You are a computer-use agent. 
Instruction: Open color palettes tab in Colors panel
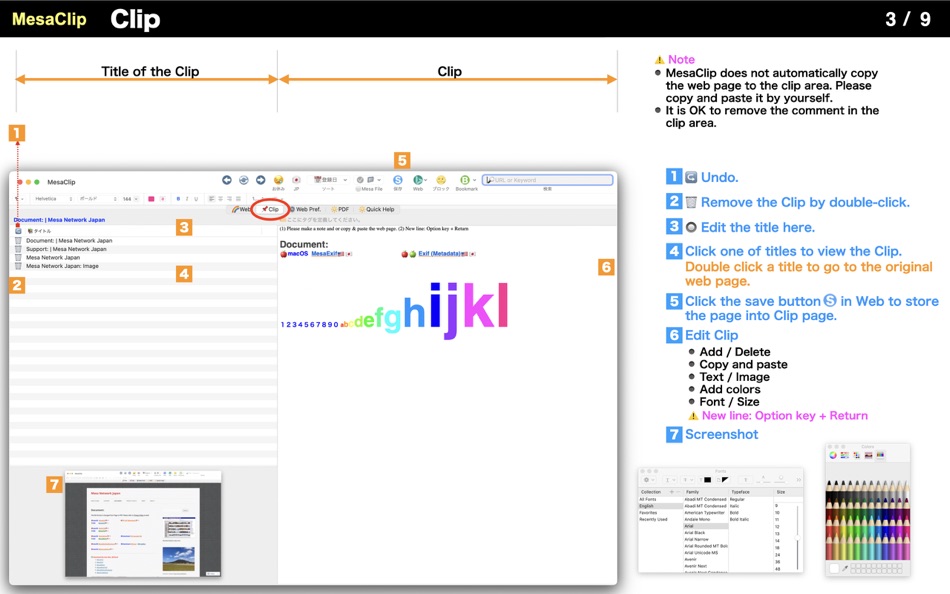[x=857, y=455]
